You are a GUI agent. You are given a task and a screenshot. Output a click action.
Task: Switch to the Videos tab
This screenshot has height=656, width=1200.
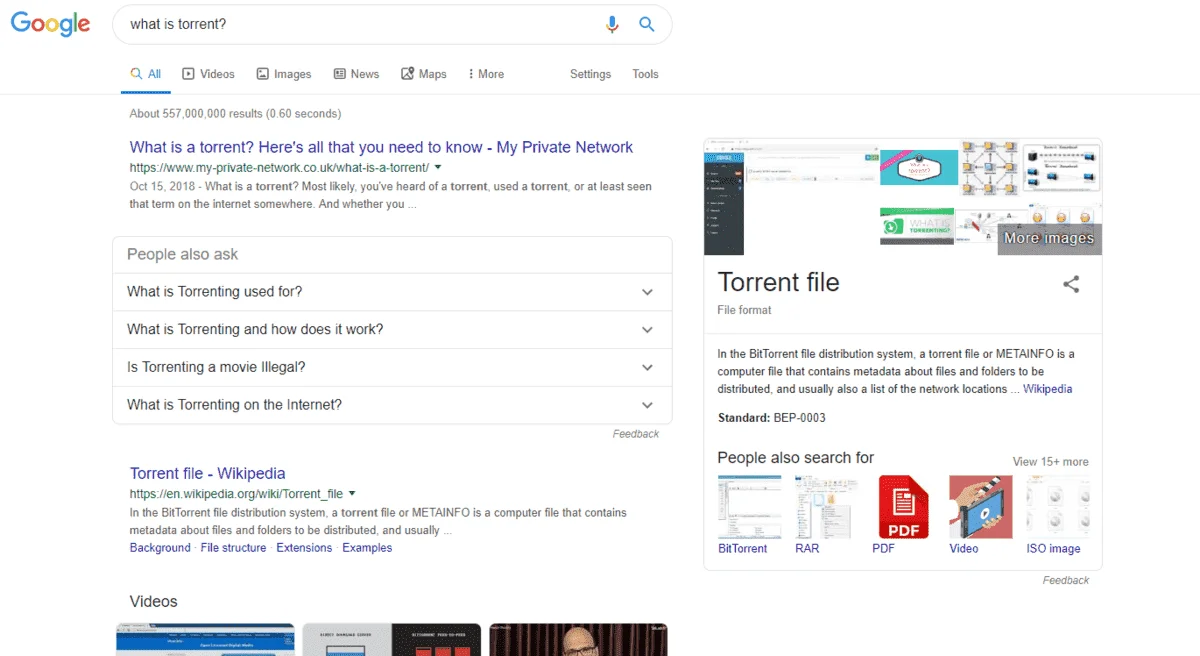click(208, 74)
